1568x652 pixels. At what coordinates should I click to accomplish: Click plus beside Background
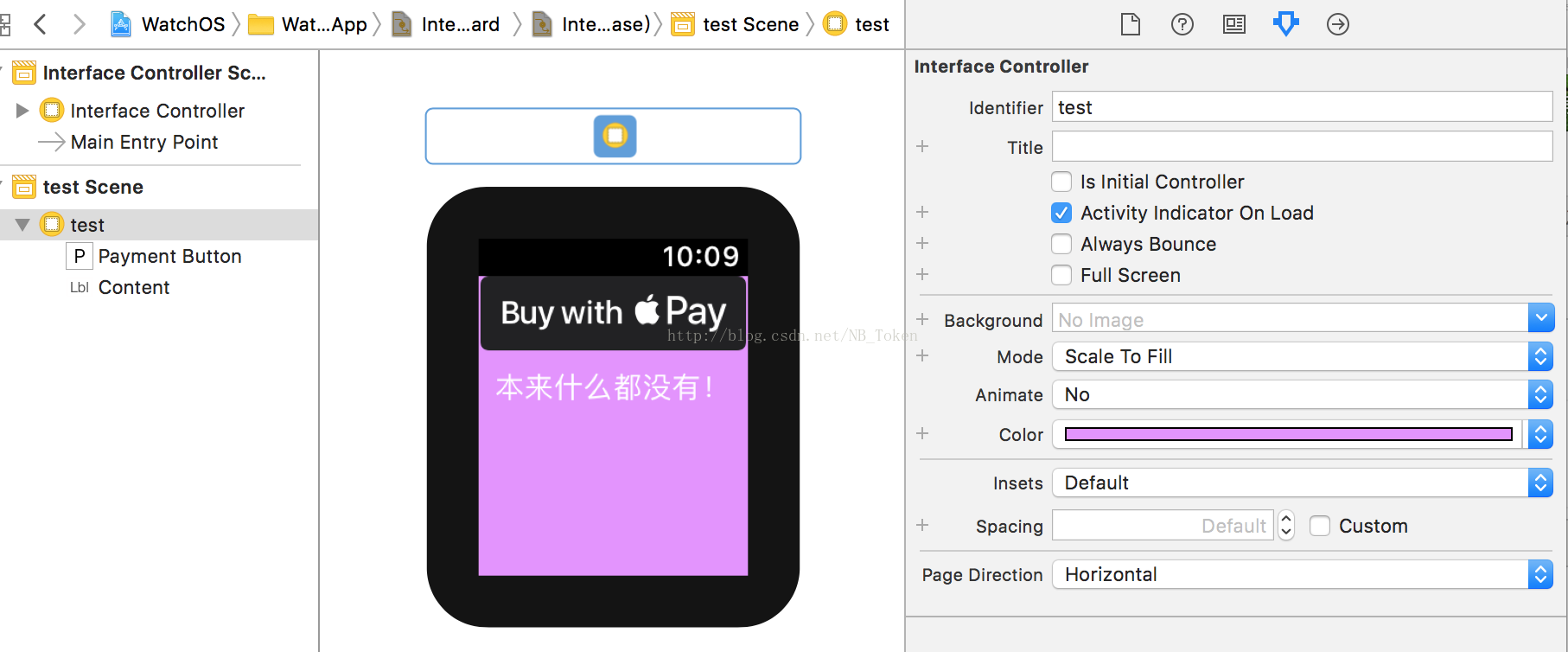(x=922, y=319)
